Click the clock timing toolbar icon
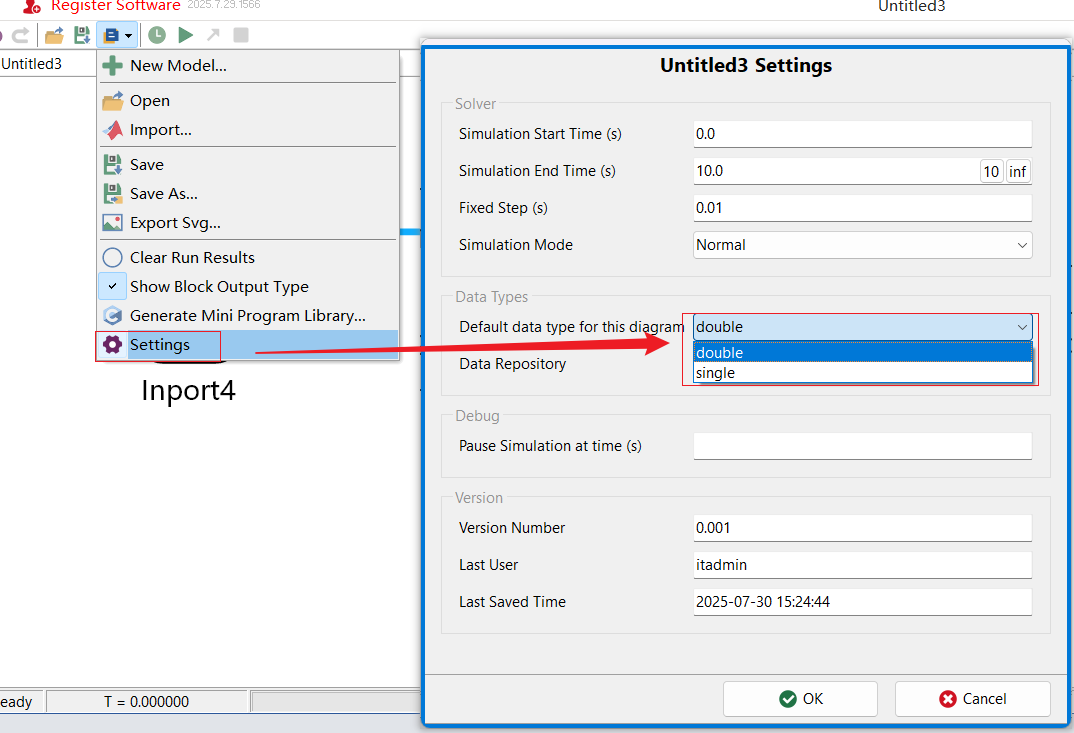The image size is (1074, 733). pyautogui.click(x=157, y=35)
